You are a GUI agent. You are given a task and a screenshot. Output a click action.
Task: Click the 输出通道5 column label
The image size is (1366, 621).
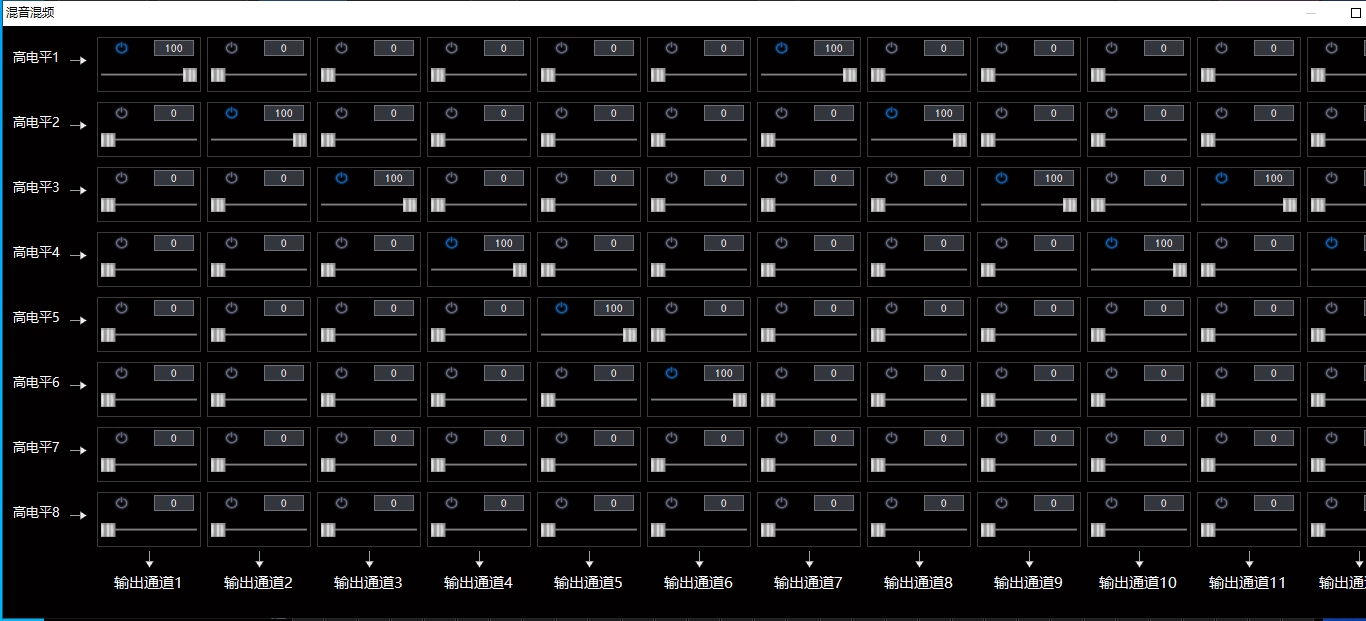588,582
